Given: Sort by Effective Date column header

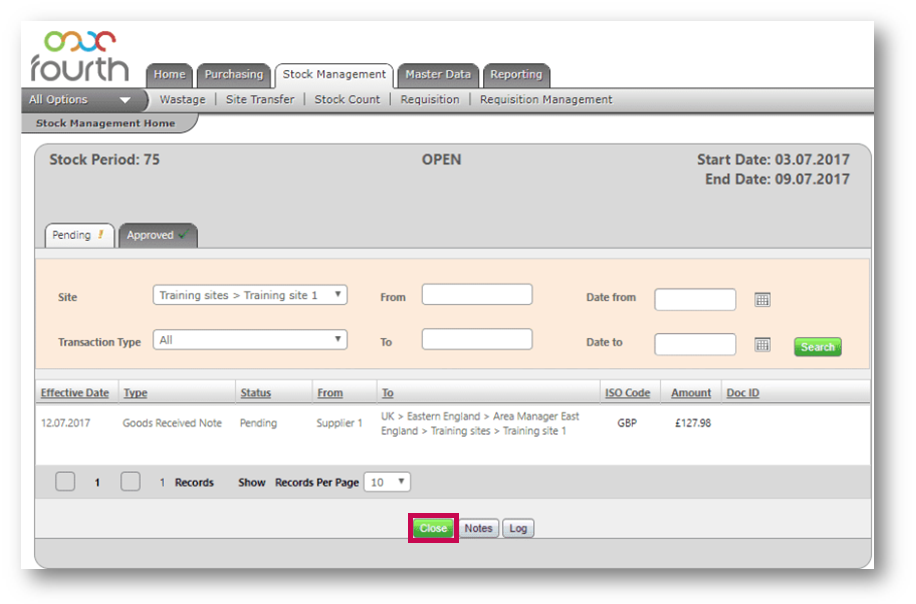Looking at the screenshot, I should point(75,393).
